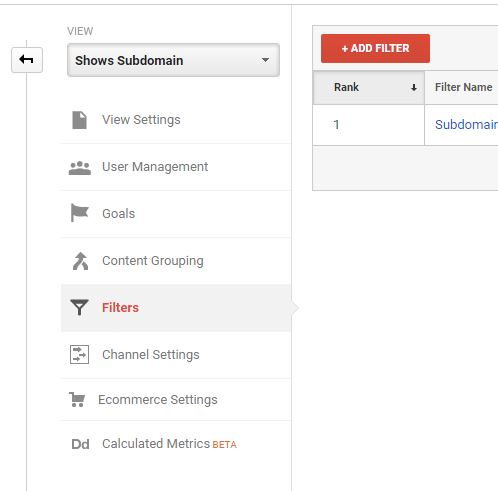
Task: Open Ecommerce Settings menu item
Action: click(x=176, y=400)
